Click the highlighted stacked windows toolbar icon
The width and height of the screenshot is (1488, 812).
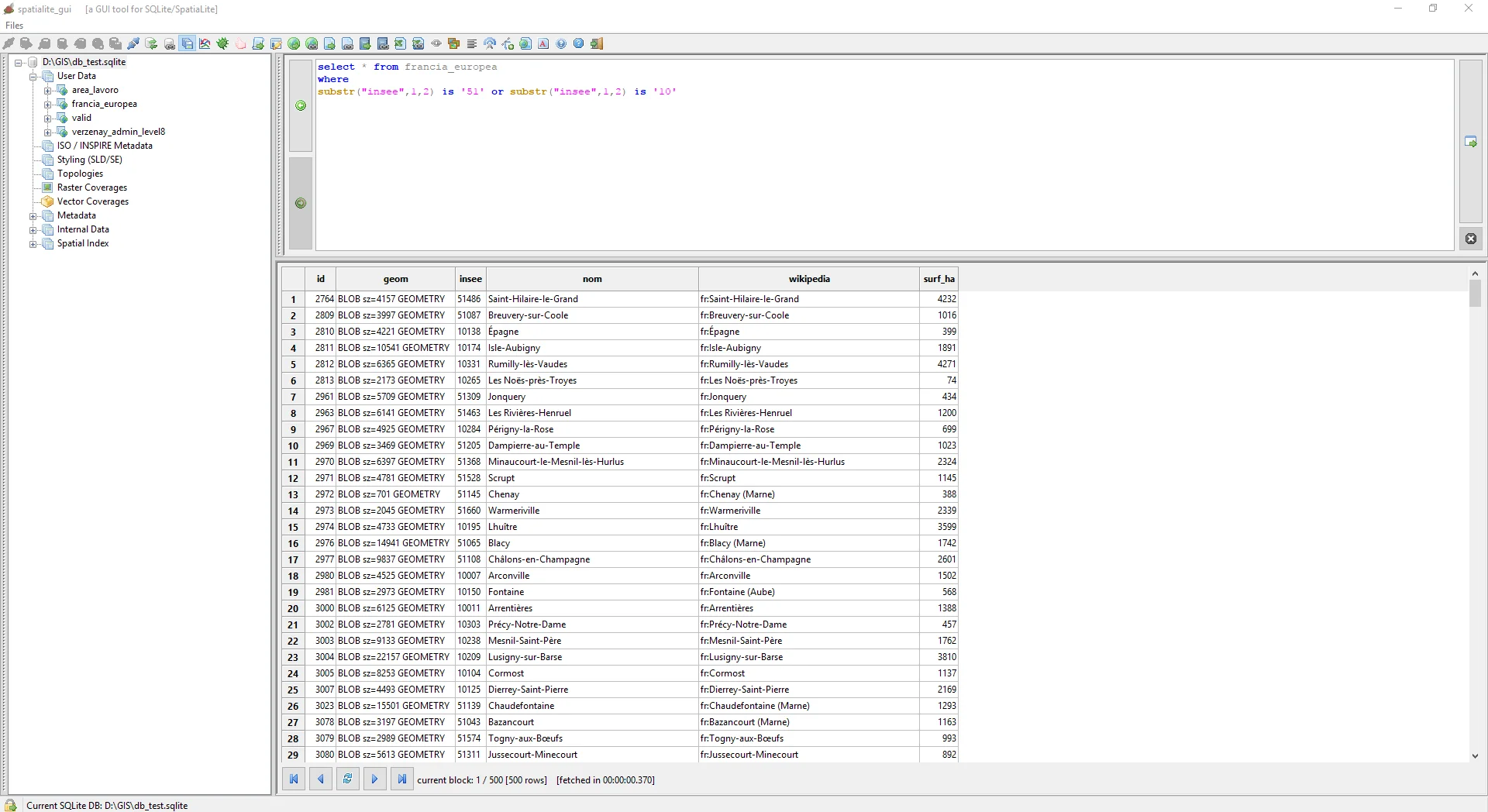(x=187, y=43)
